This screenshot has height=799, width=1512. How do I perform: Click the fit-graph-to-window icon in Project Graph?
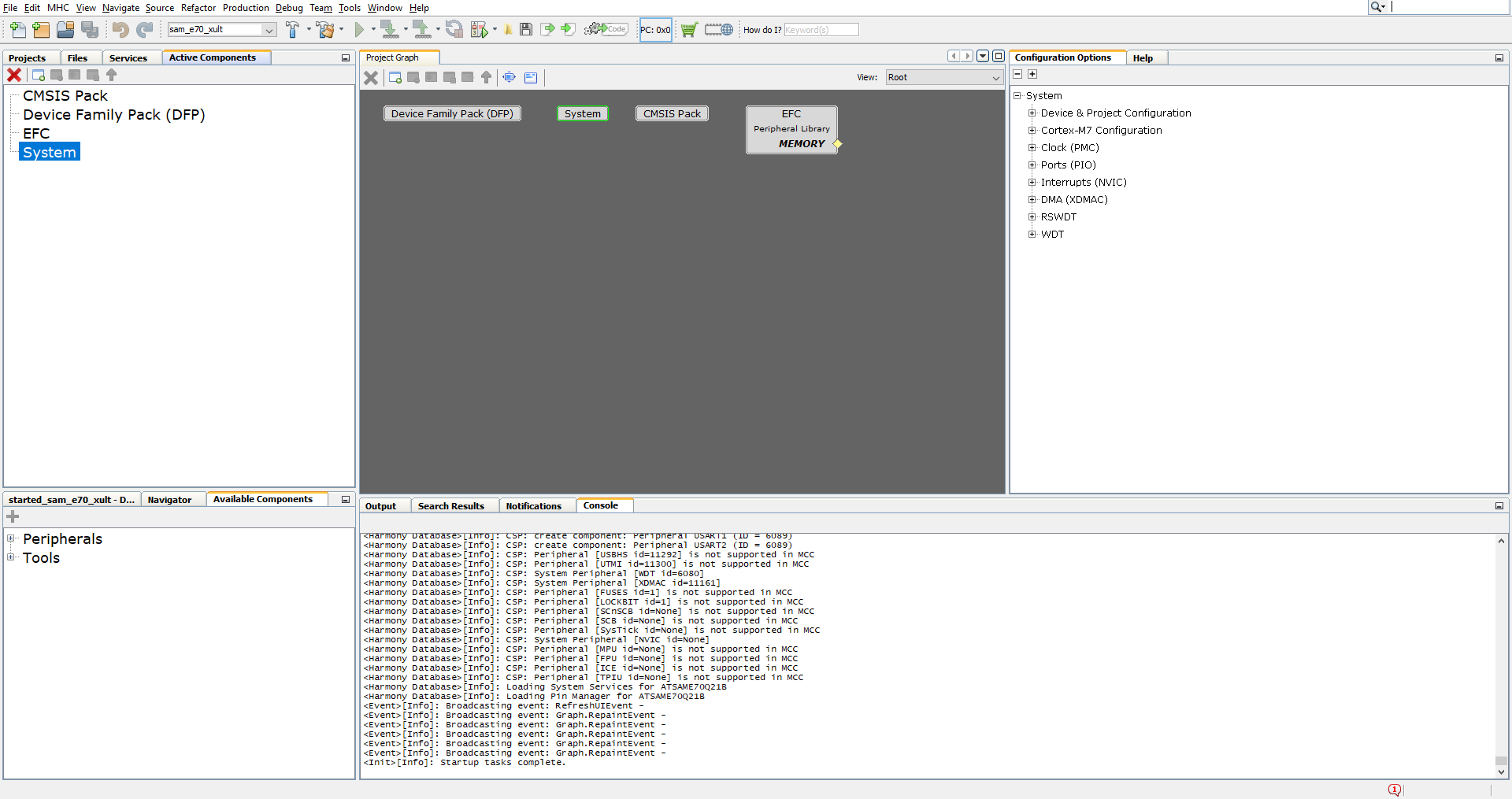coord(508,77)
